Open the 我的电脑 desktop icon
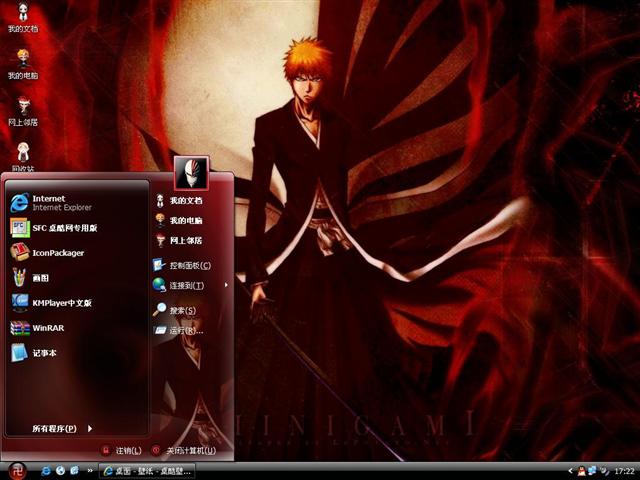This screenshot has width=640, height=480. [x=23, y=64]
